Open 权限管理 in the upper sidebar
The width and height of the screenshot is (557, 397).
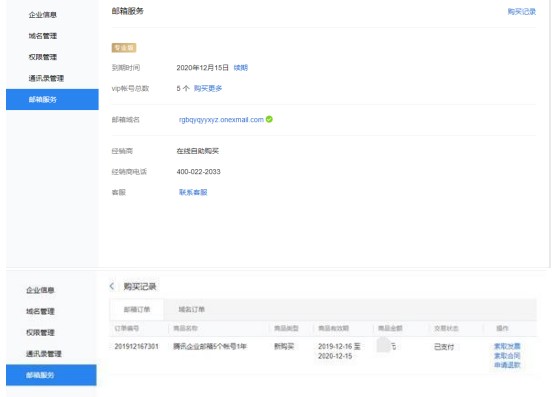click(43, 57)
